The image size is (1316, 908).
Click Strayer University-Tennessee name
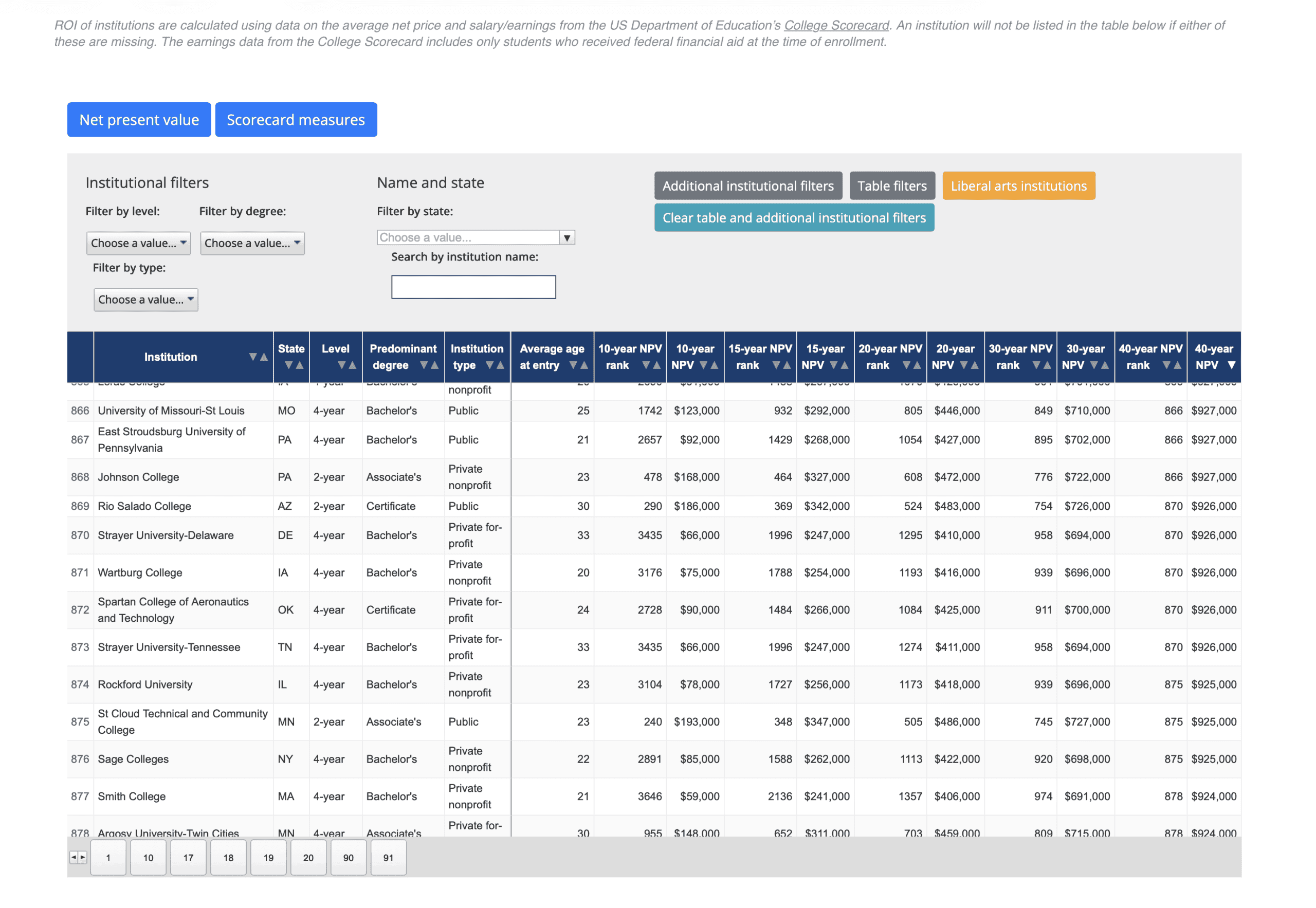pos(169,647)
